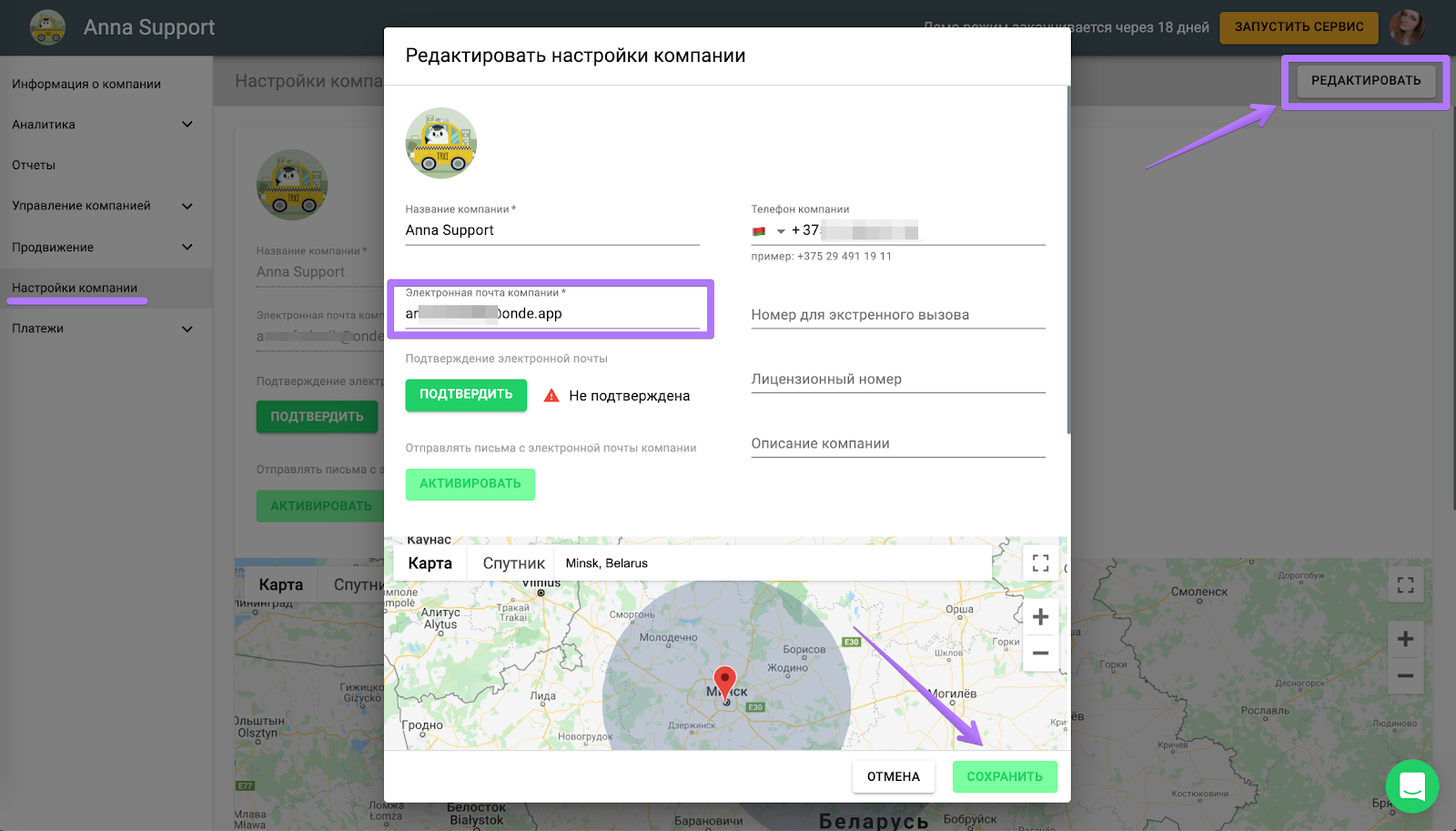Switch dialog map to Карта view
Screen dimensions: 1456x831
pyautogui.click(x=430, y=563)
